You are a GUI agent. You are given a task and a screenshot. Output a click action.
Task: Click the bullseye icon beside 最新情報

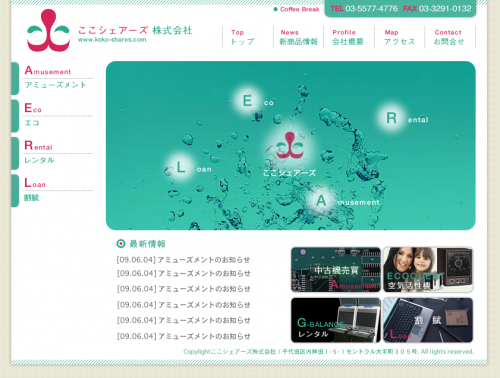pos(121,244)
